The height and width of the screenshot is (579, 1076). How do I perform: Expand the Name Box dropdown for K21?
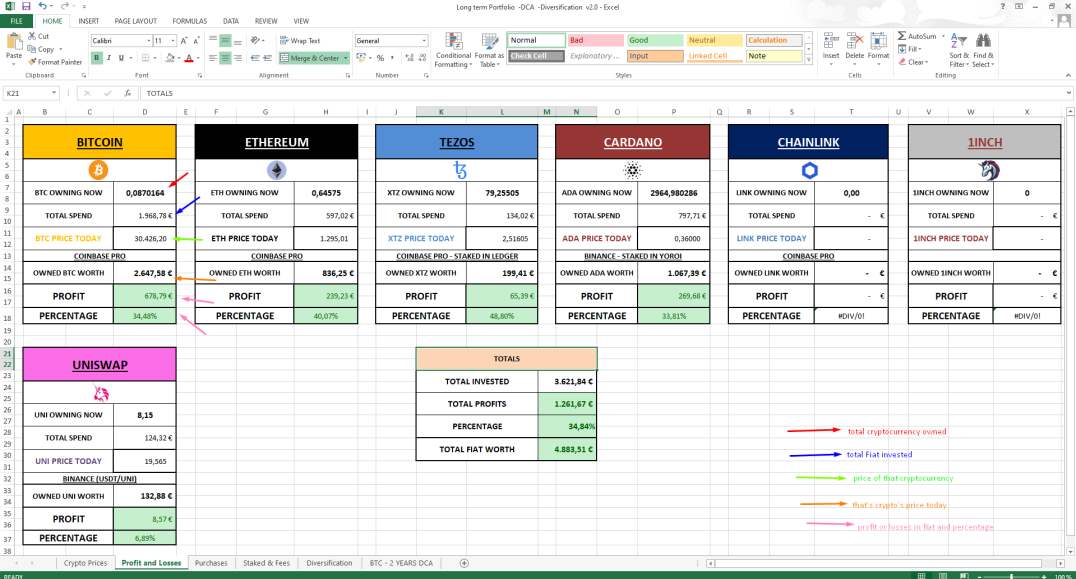pyautogui.click(x=54, y=93)
